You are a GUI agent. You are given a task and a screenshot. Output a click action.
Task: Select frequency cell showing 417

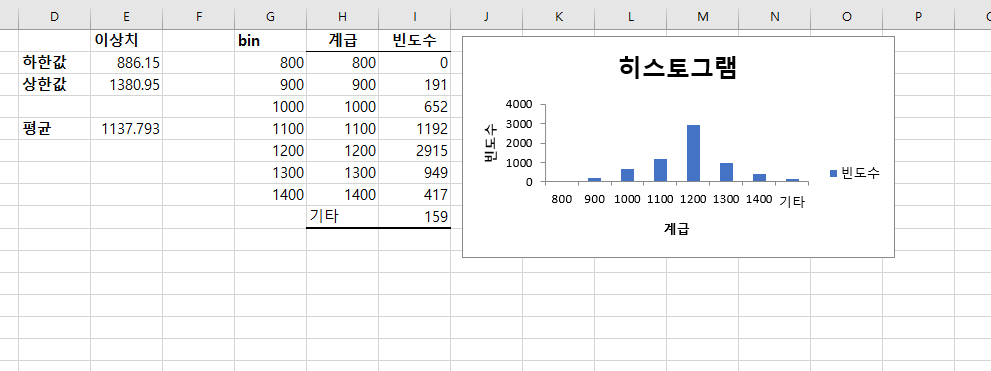coord(415,195)
